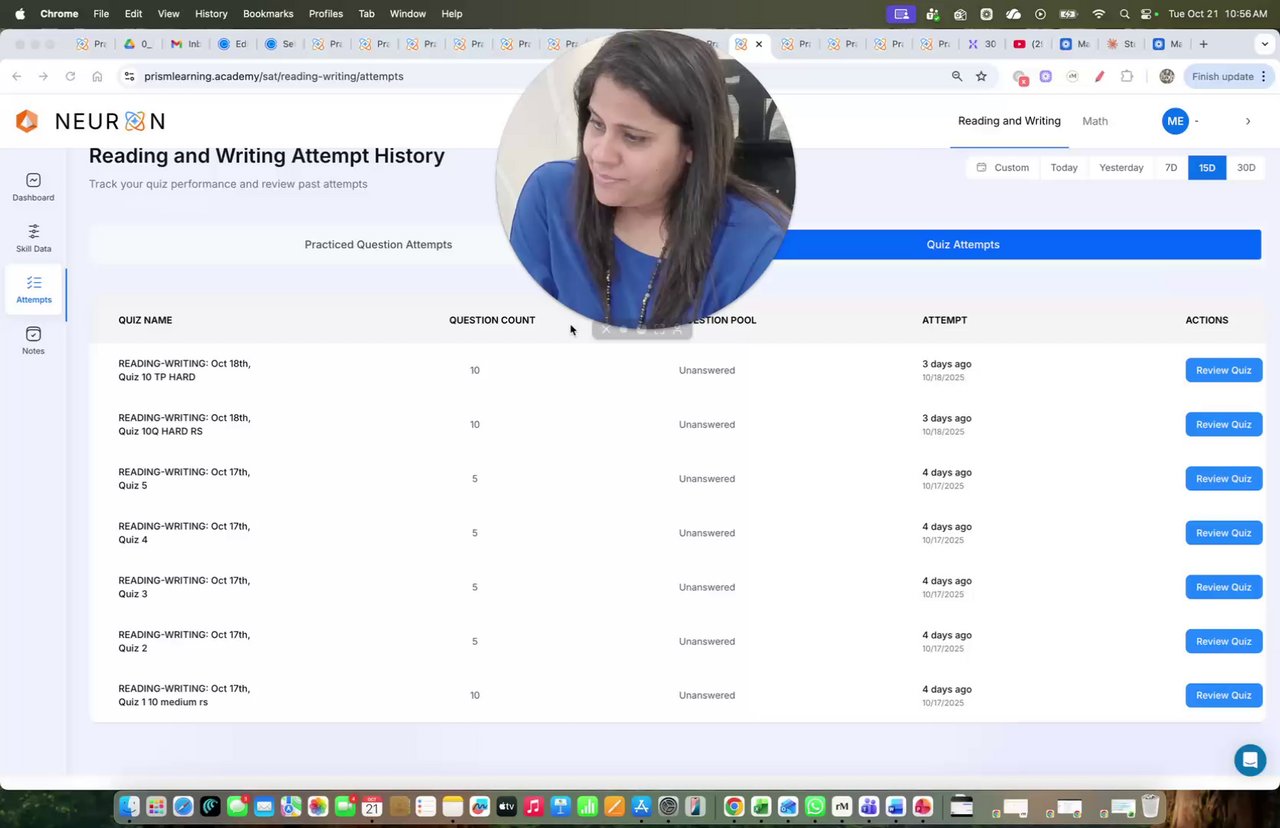Open the Profiles menu in the menu bar

pyautogui.click(x=326, y=14)
